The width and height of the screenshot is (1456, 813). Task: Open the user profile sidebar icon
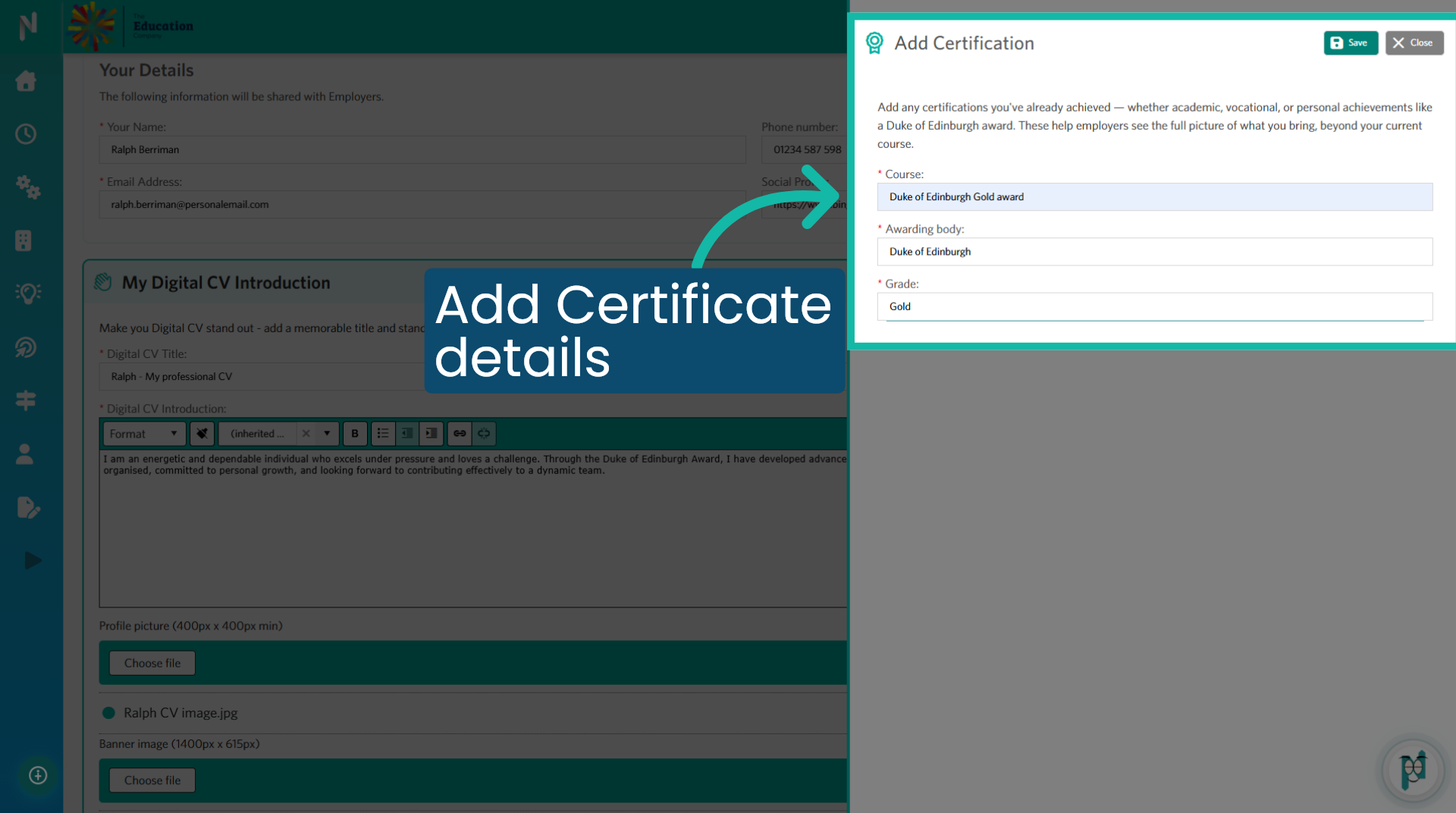[25, 454]
